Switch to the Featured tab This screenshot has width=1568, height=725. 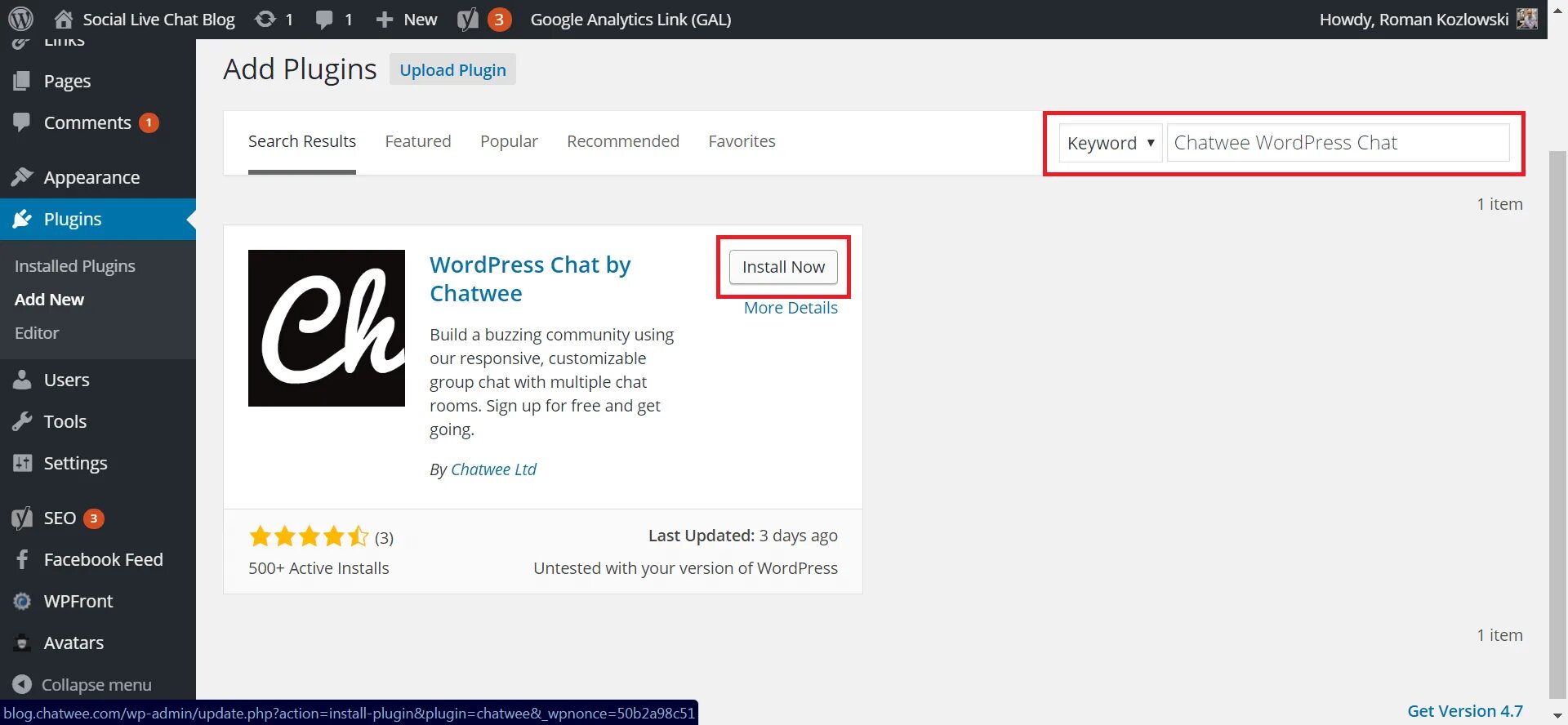click(418, 141)
